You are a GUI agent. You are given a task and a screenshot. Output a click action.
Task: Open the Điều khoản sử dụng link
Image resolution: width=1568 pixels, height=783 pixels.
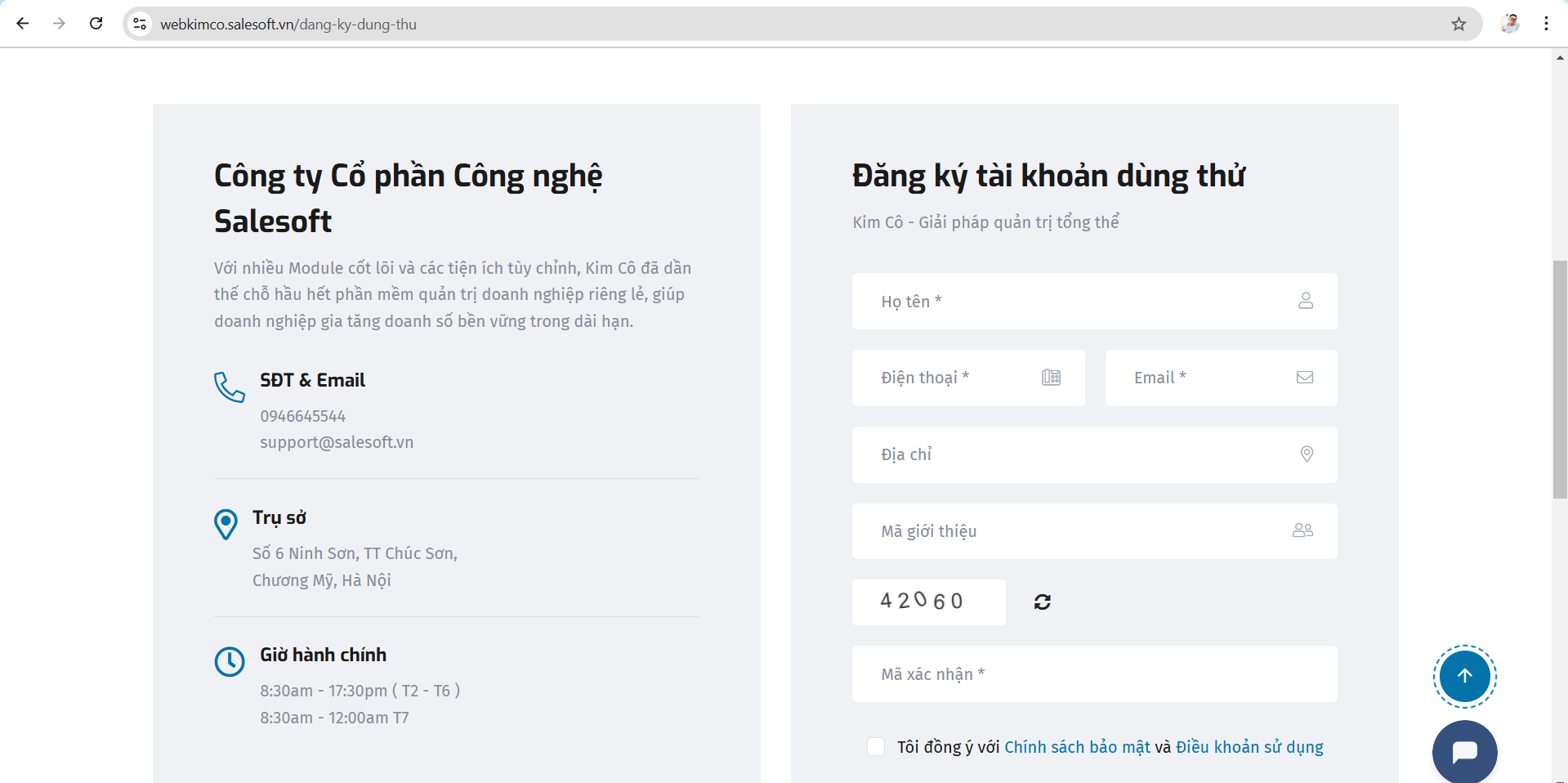tap(1249, 747)
